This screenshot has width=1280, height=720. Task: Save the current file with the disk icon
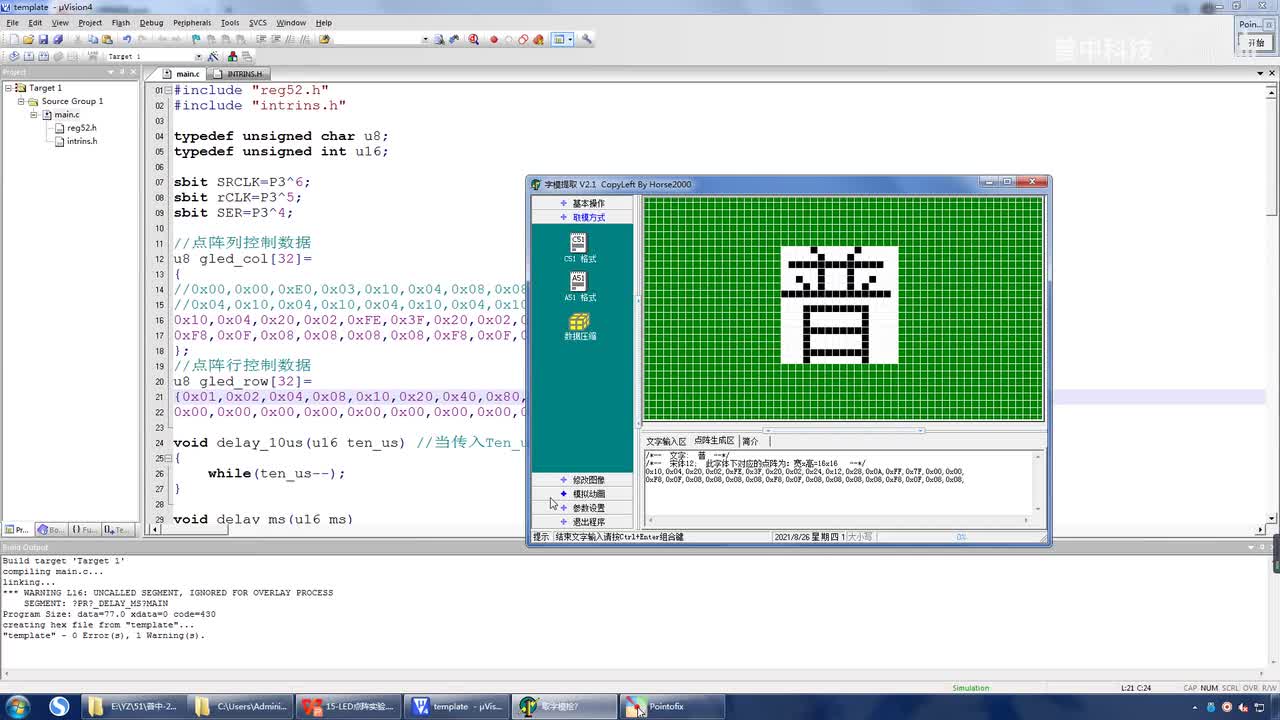[x=43, y=40]
